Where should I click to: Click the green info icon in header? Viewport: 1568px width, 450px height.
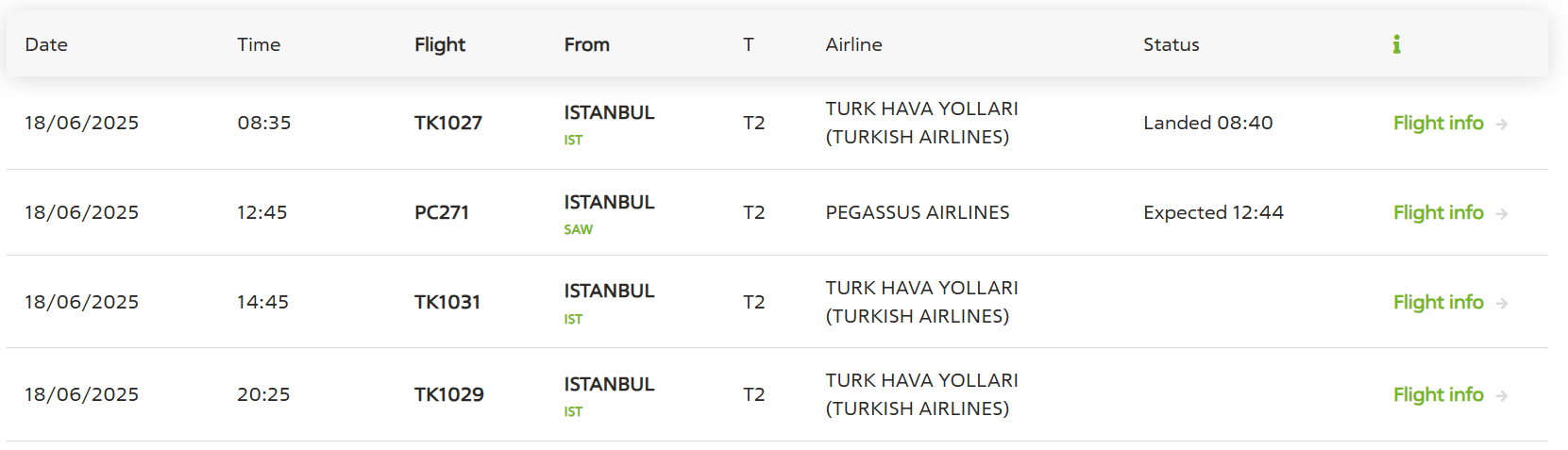(1396, 44)
